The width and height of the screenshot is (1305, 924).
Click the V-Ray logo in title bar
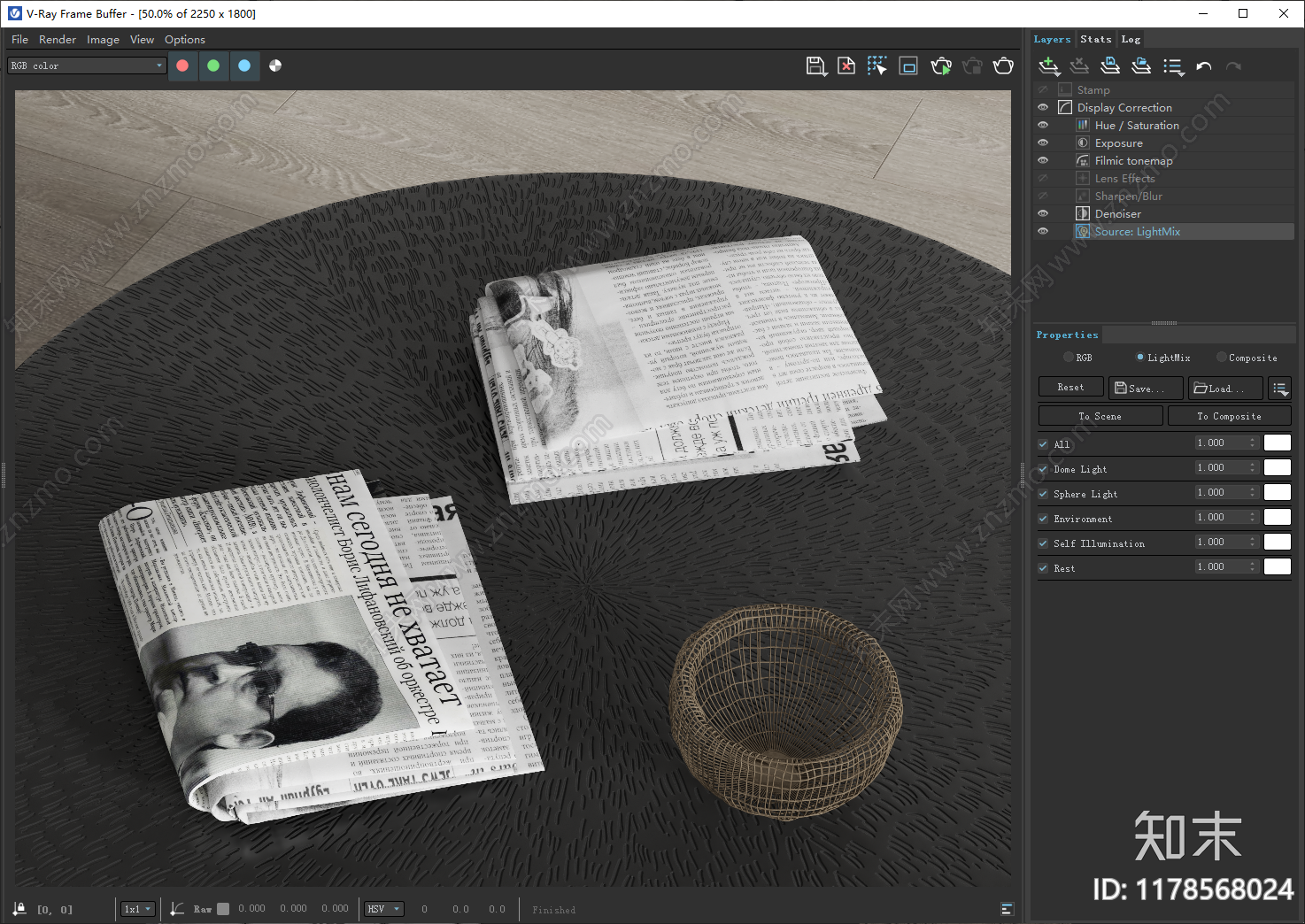tap(14, 13)
